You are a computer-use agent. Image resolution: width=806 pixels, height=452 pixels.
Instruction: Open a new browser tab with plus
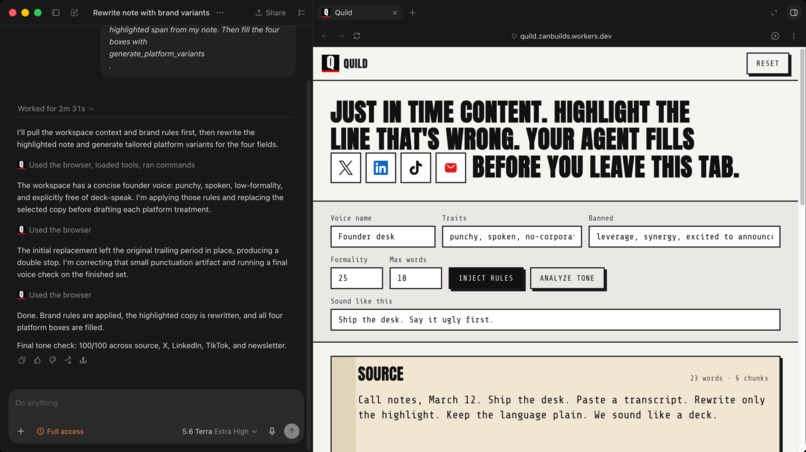click(412, 12)
